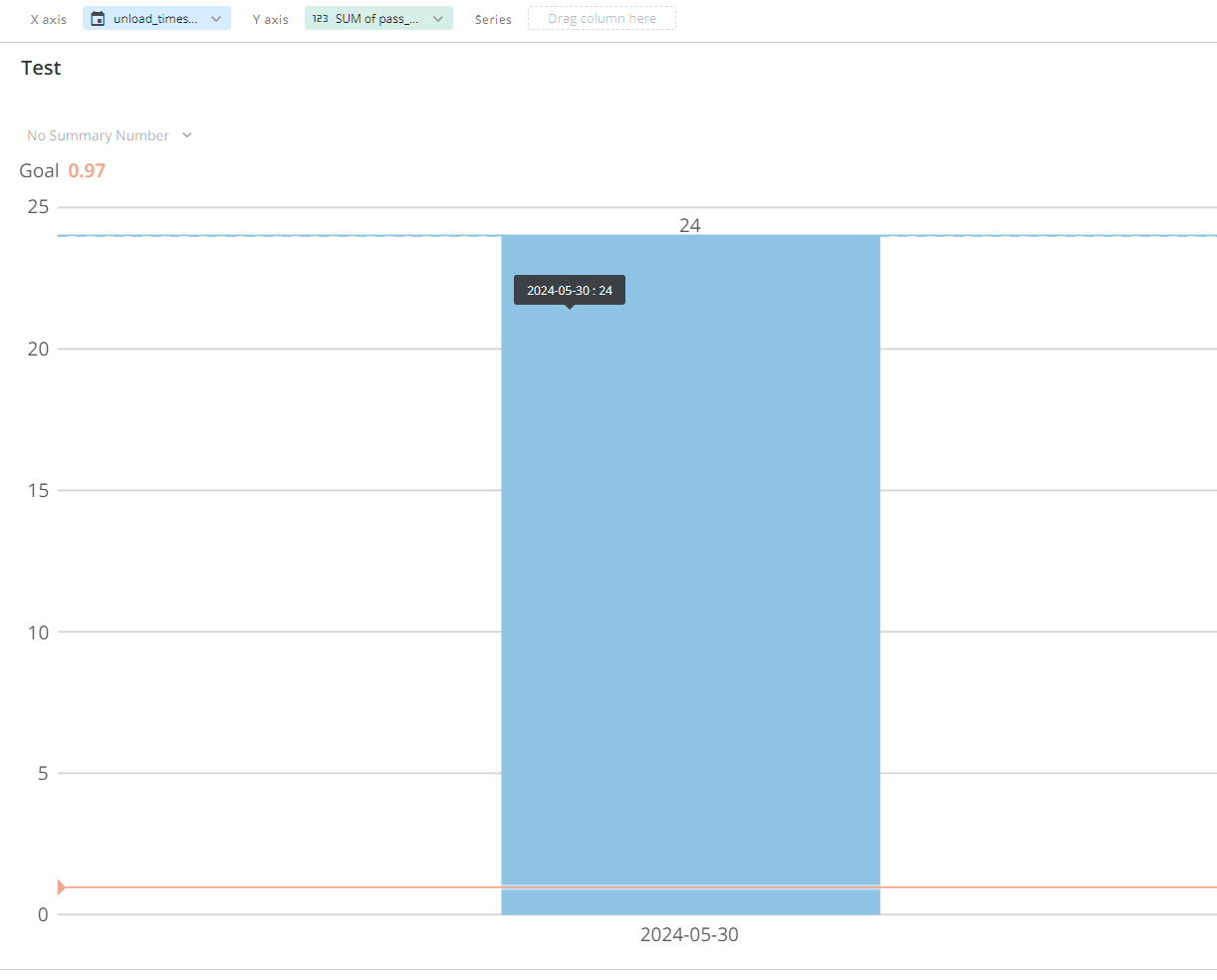The image size is (1217, 980).
Task: Click the y-axis label 10
Action: click(x=38, y=632)
